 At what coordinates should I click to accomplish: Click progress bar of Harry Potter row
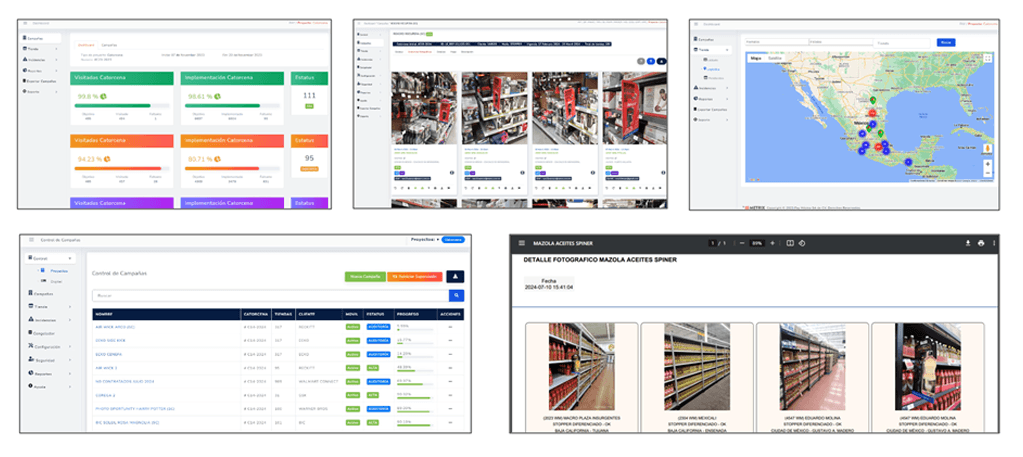(x=414, y=412)
